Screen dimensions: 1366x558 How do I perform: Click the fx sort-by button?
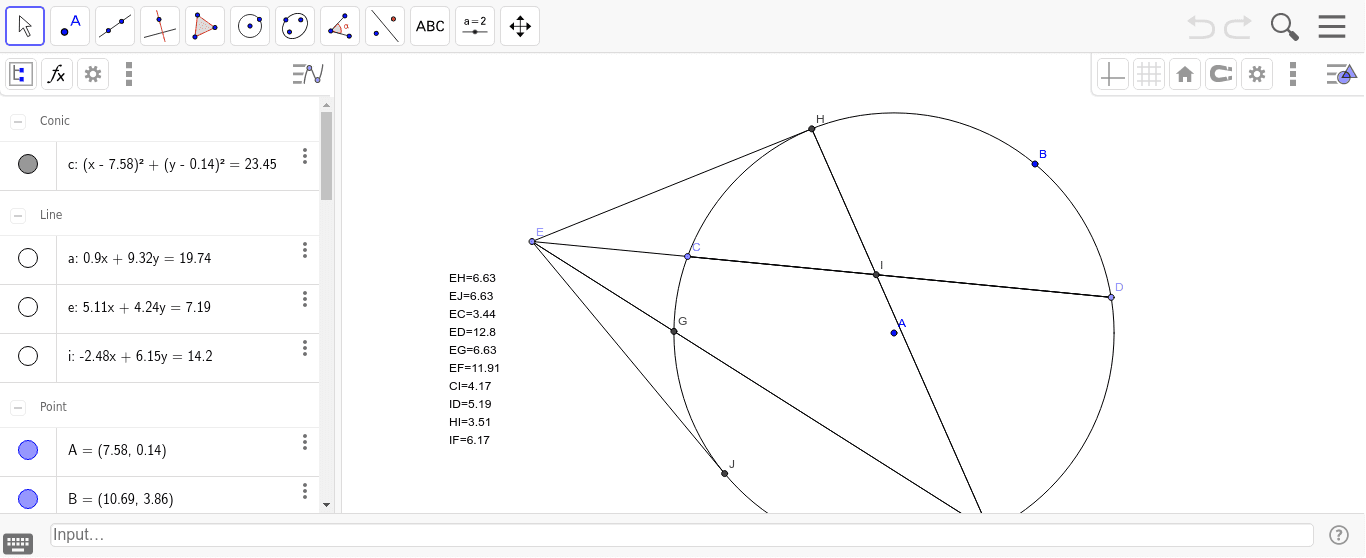[57, 74]
